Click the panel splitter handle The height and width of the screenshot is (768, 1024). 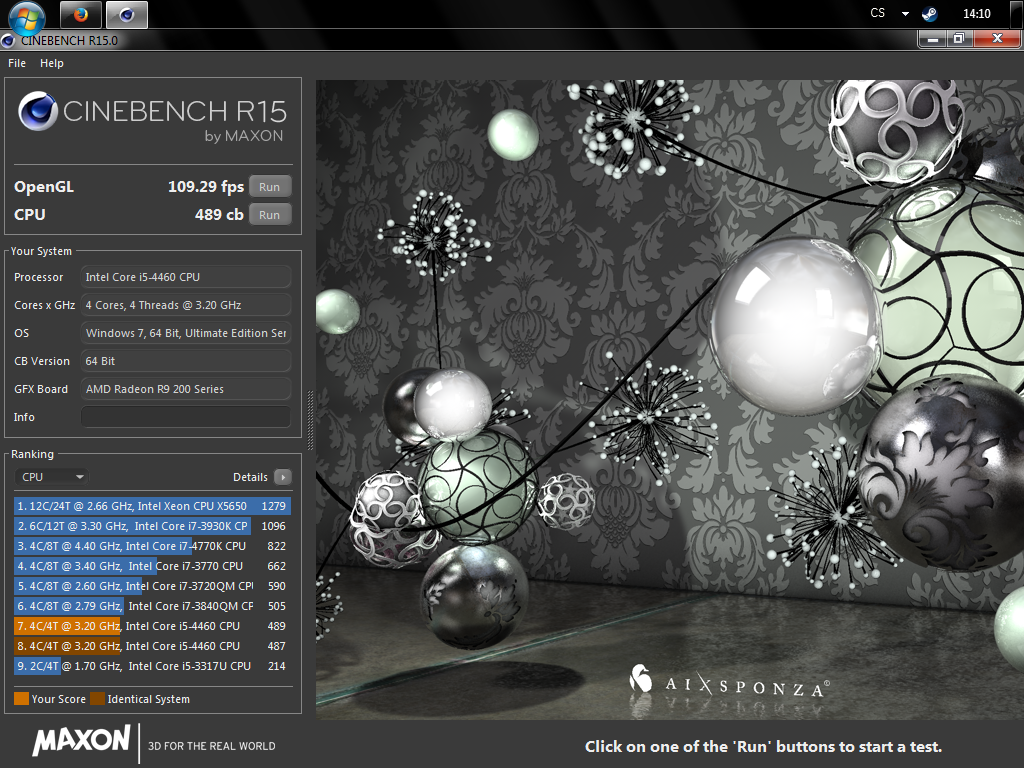pos(310,421)
